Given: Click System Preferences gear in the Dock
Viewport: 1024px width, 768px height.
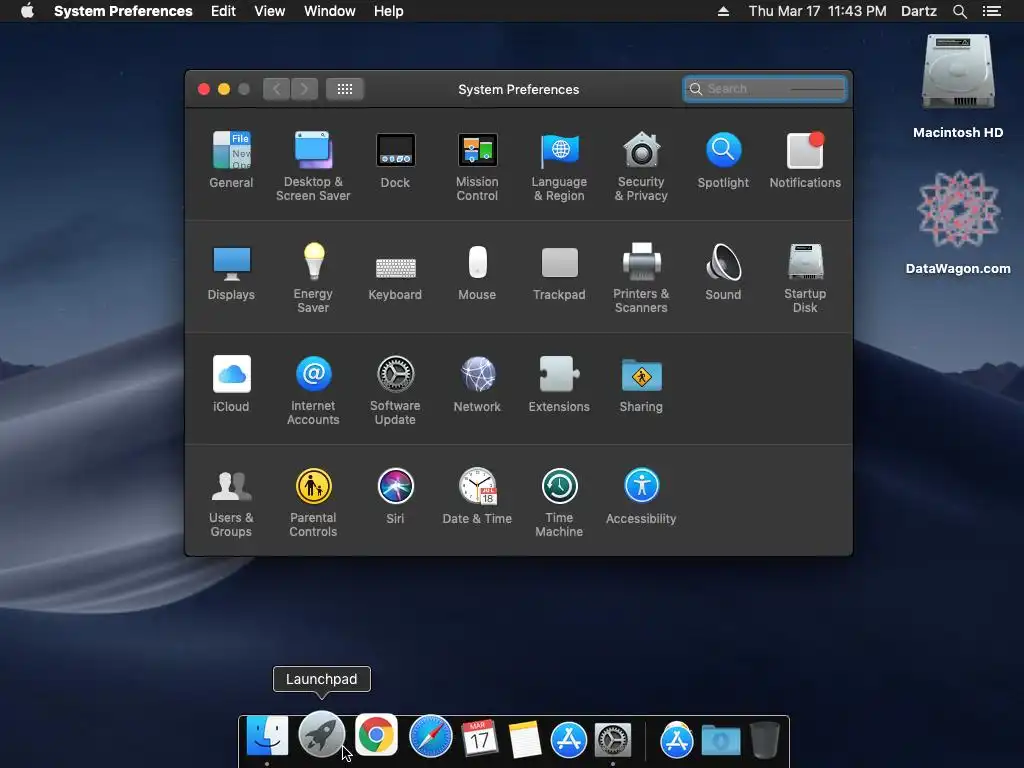Looking at the screenshot, I should [613, 740].
